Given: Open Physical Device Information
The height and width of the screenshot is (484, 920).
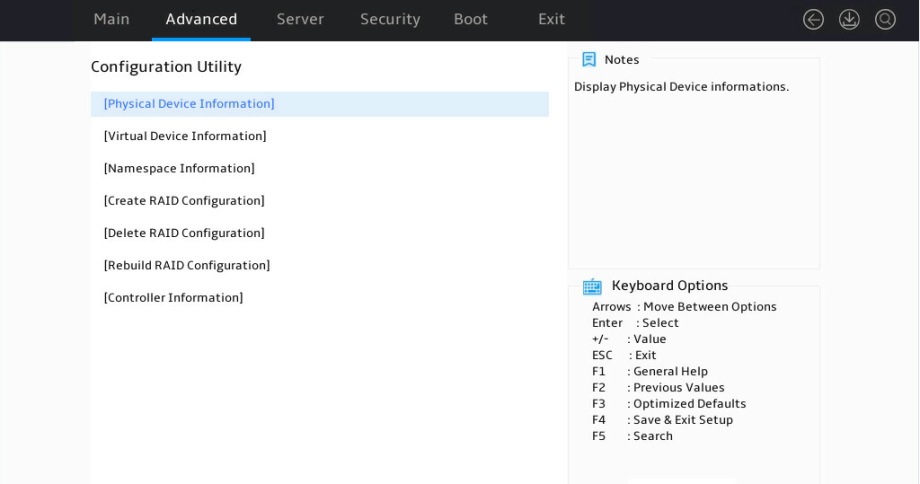Looking at the screenshot, I should (x=320, y=104).
